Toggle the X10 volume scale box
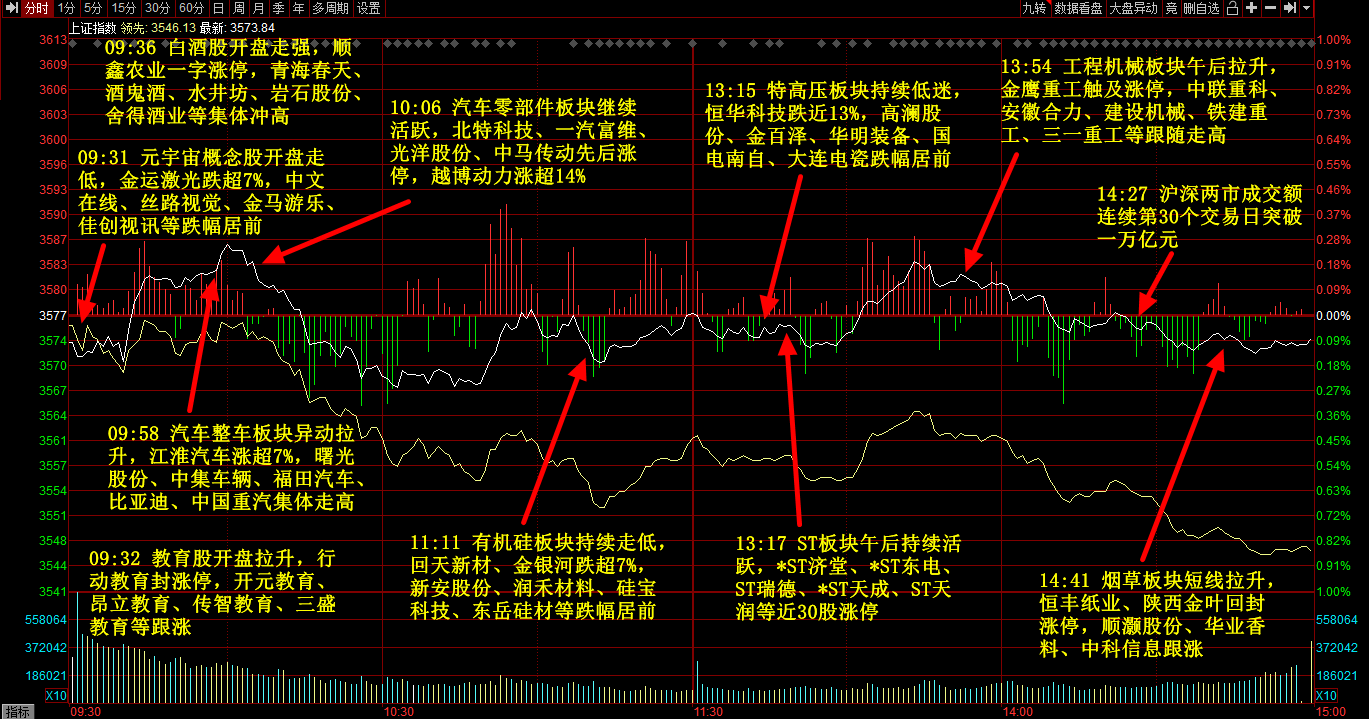Screen dimensions: 1369x719 coord(55,696)
